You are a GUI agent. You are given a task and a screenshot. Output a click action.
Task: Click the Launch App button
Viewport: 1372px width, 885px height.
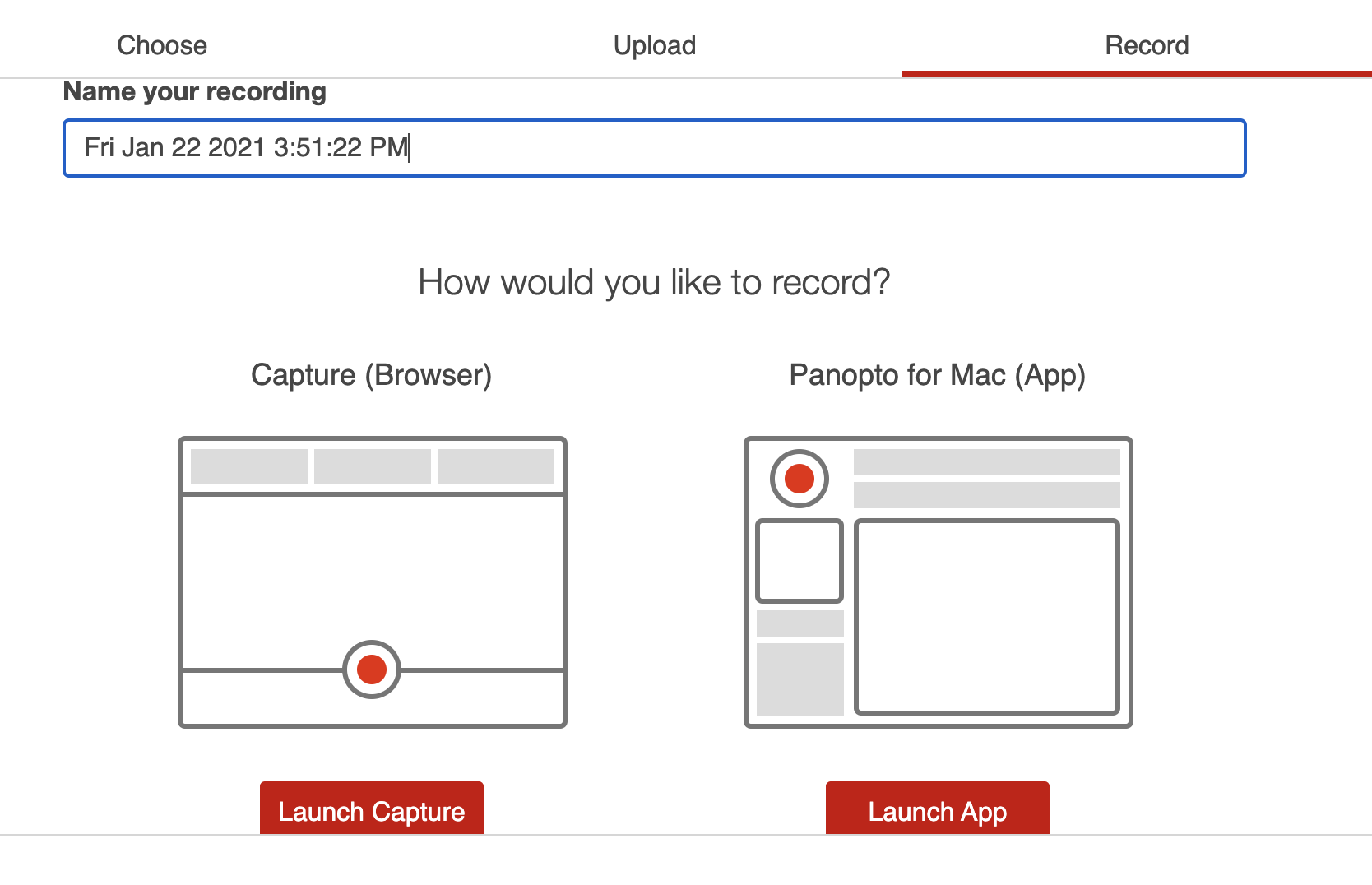point(938,809)
